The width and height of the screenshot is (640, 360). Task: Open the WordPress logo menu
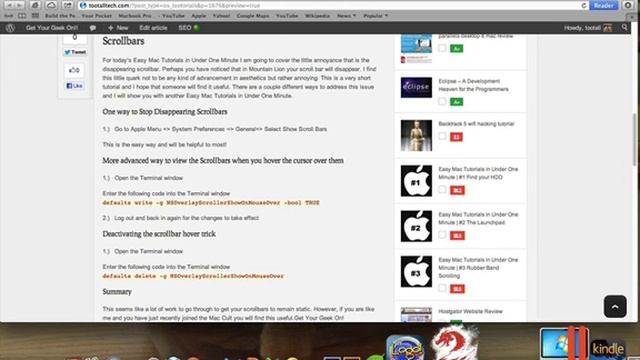click(x=10, y=28)
